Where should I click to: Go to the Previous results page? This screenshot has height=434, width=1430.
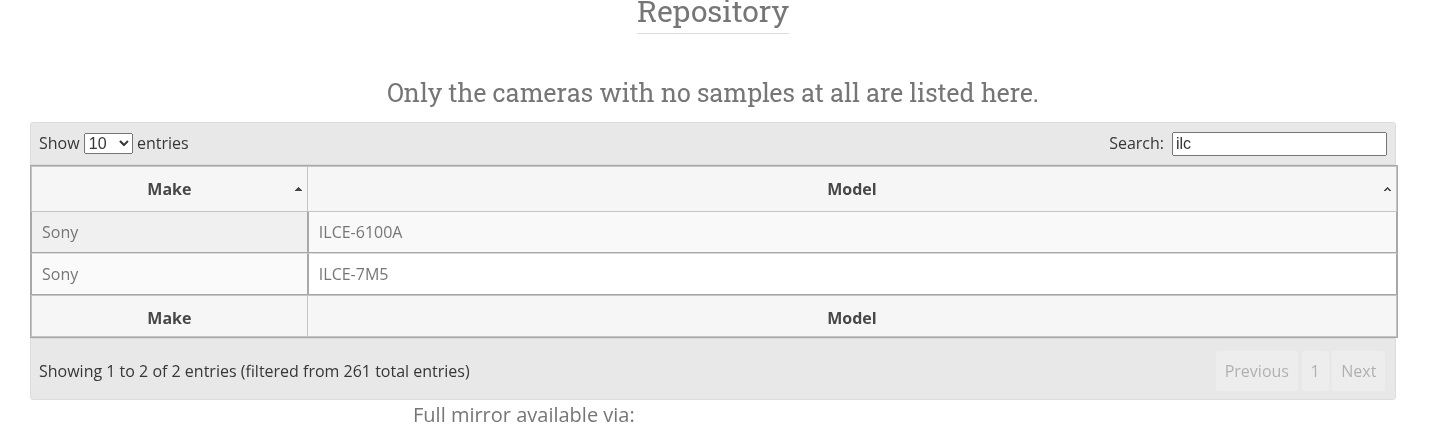tap(1256, 371)
